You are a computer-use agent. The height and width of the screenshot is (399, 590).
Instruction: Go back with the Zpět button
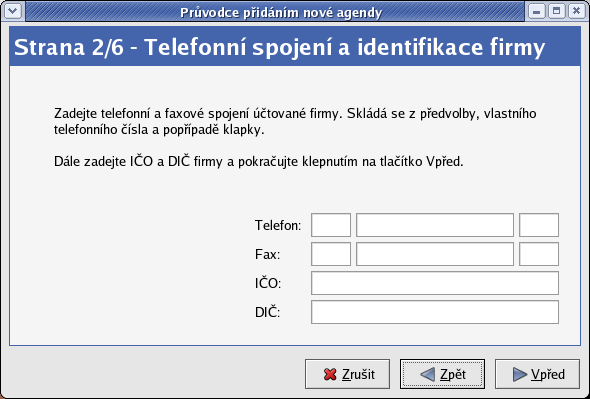pyautogui.click(x=442, y=374)
